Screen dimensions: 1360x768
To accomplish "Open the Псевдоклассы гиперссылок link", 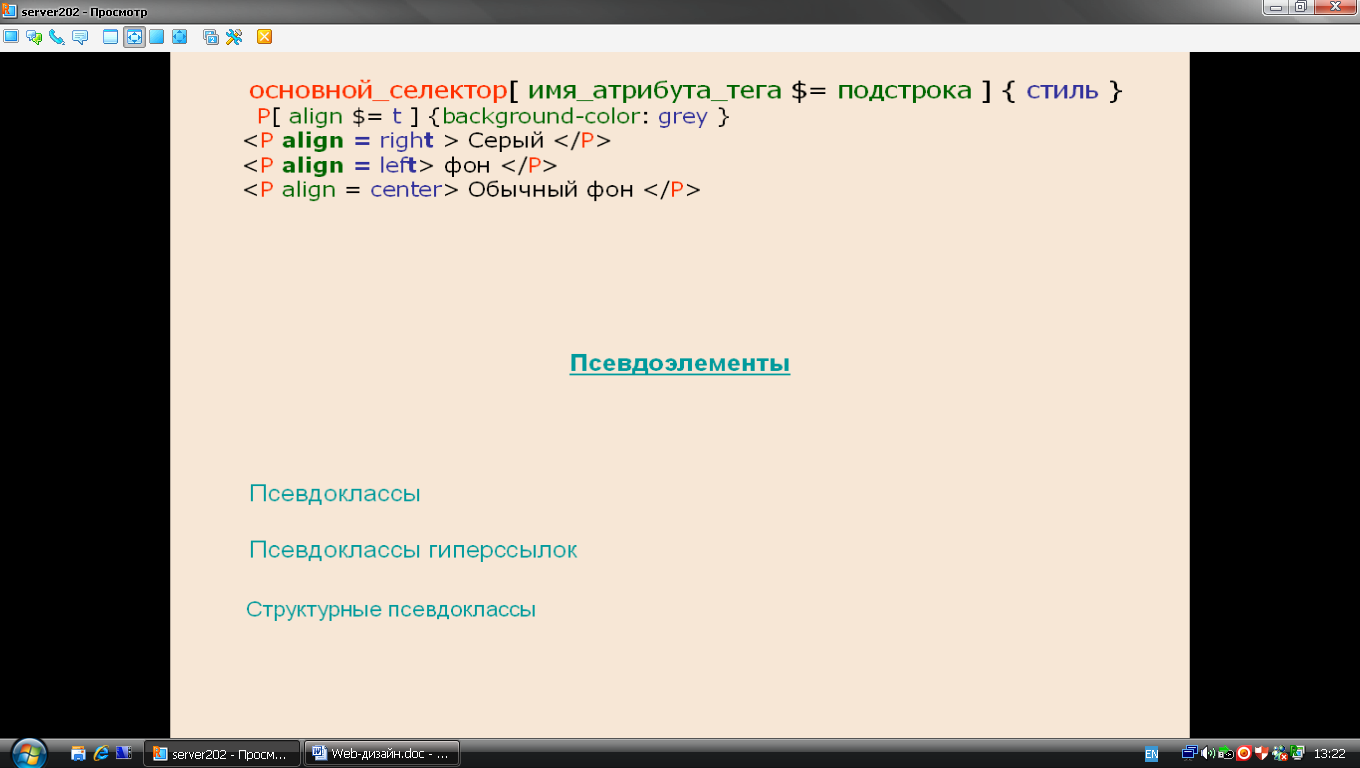I will point(413,551).
